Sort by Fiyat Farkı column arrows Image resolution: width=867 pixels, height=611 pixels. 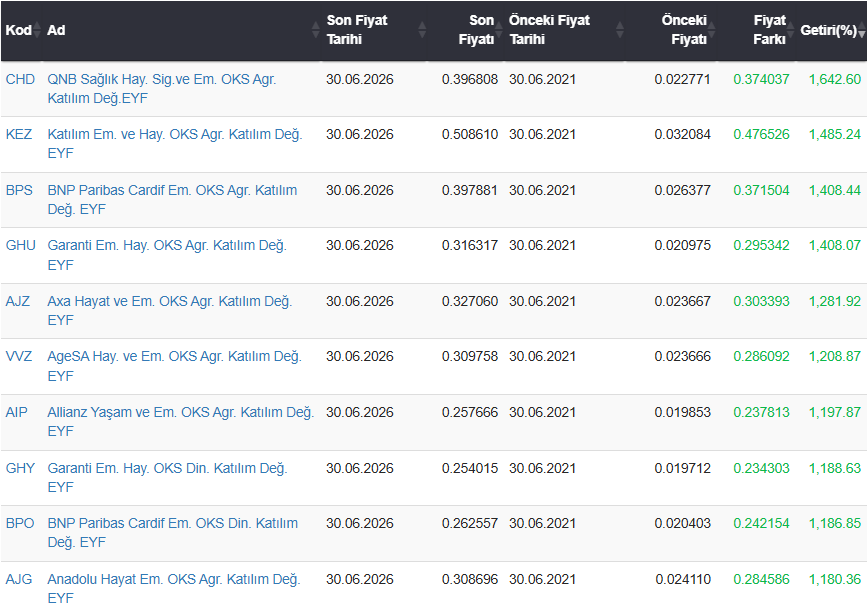(791, 30)
